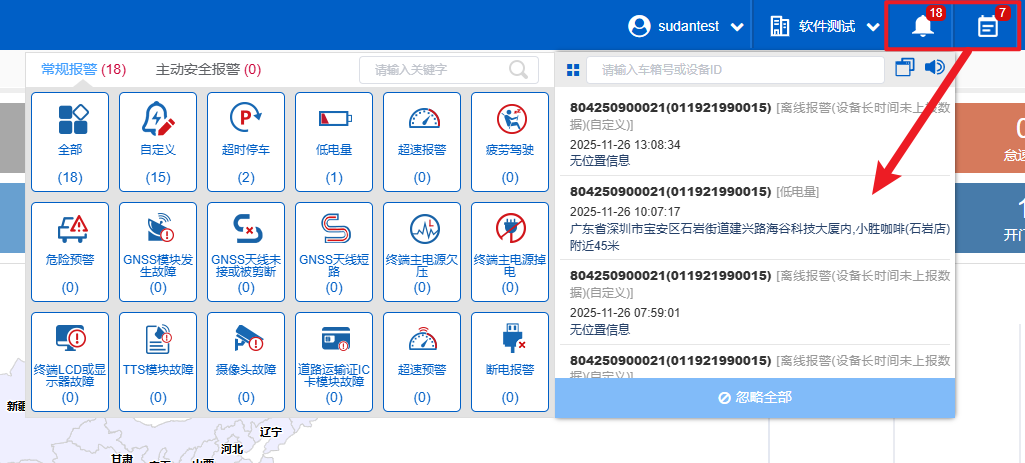Open the task list icon with badge 7
The image size is (1025, 463).
987,27
